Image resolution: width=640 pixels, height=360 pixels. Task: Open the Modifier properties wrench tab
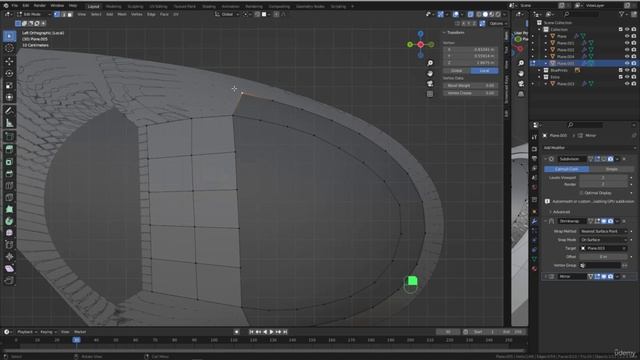534,221
